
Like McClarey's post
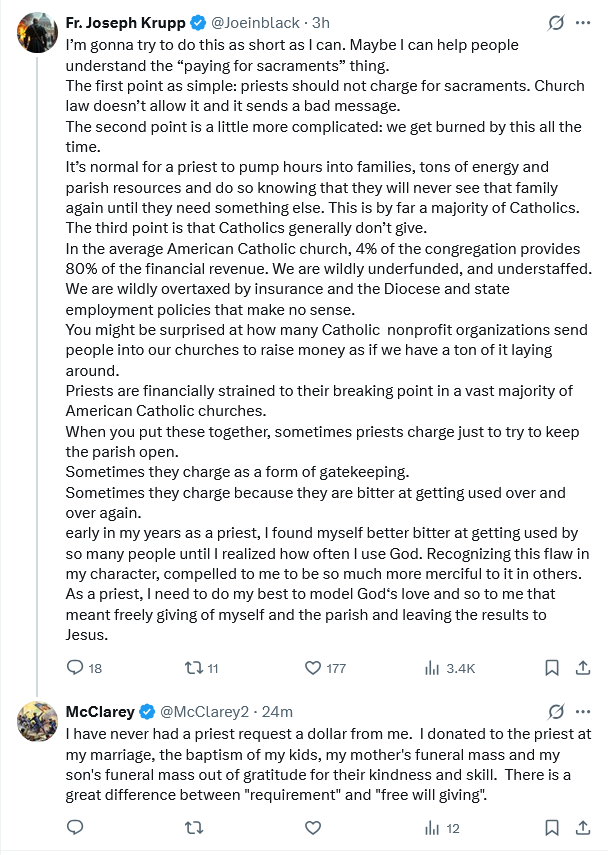point(312,827)
